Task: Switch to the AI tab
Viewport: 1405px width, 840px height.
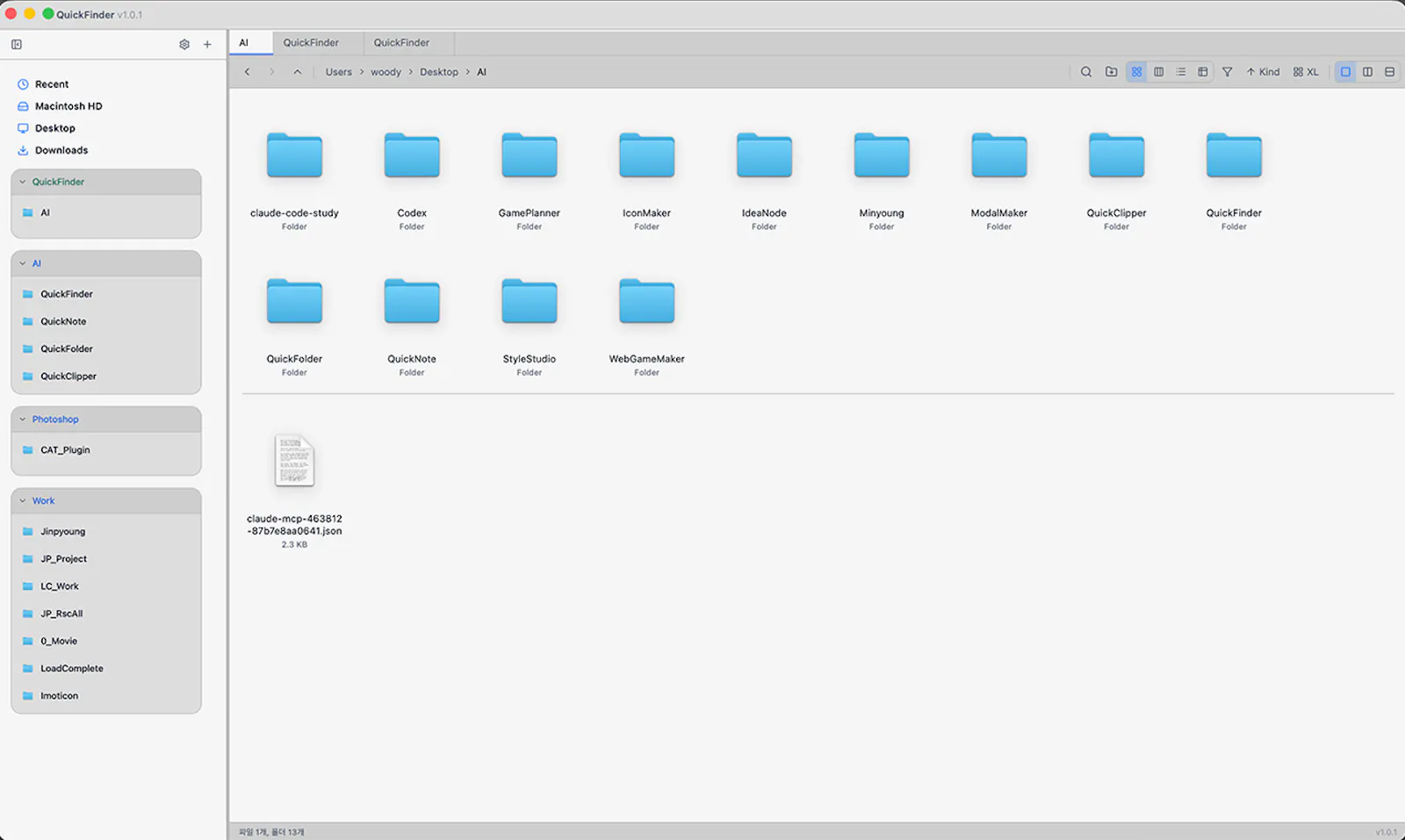Action: [x=251, y=42]
